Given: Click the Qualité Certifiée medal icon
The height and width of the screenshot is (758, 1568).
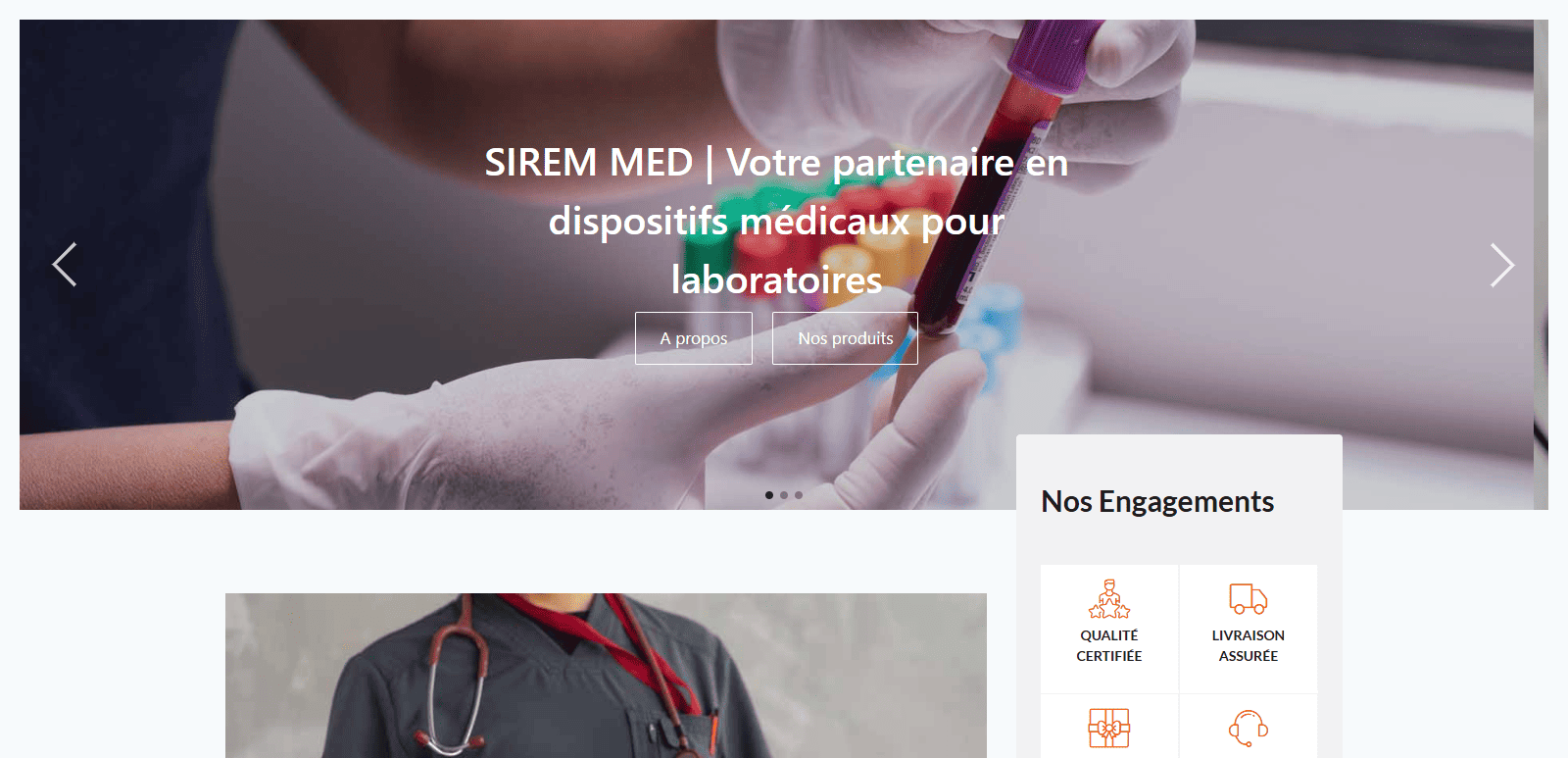Looking at the screenshot, I should pyautogui.click(x=1109, y=598).
